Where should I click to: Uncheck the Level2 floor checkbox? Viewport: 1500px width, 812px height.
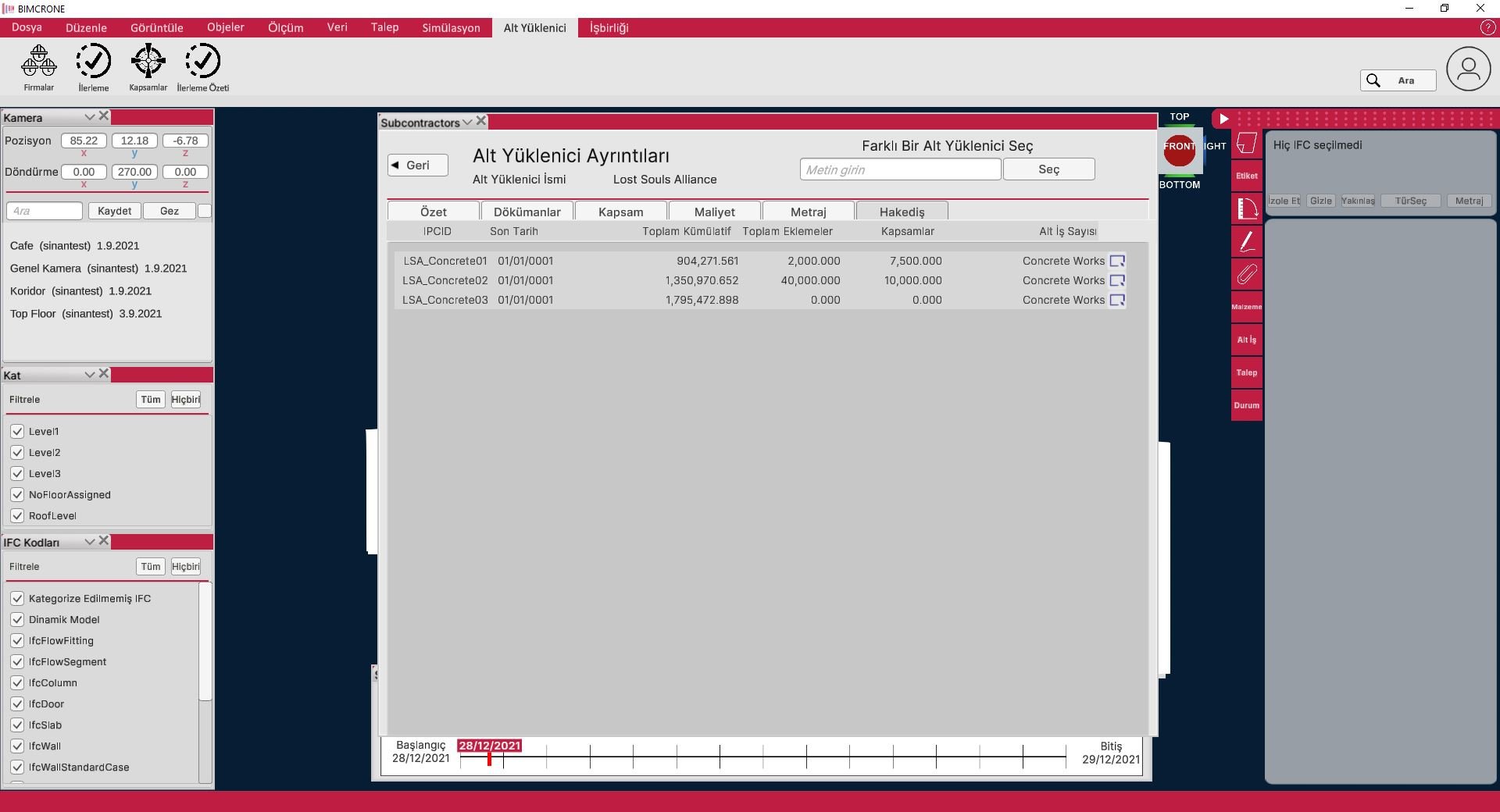[17, 452]
